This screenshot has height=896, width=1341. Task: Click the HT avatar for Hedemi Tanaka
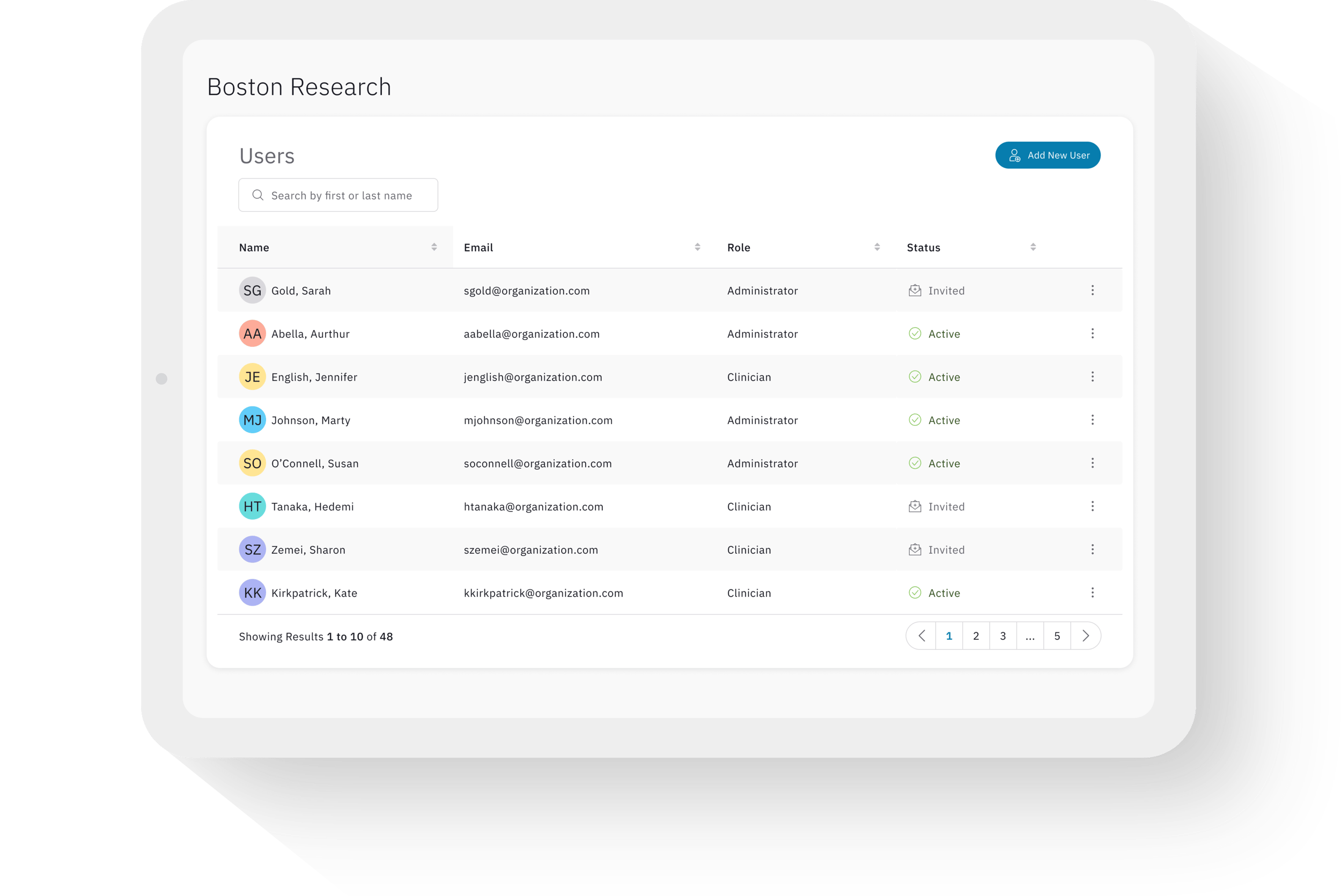[x=252, y=506]
